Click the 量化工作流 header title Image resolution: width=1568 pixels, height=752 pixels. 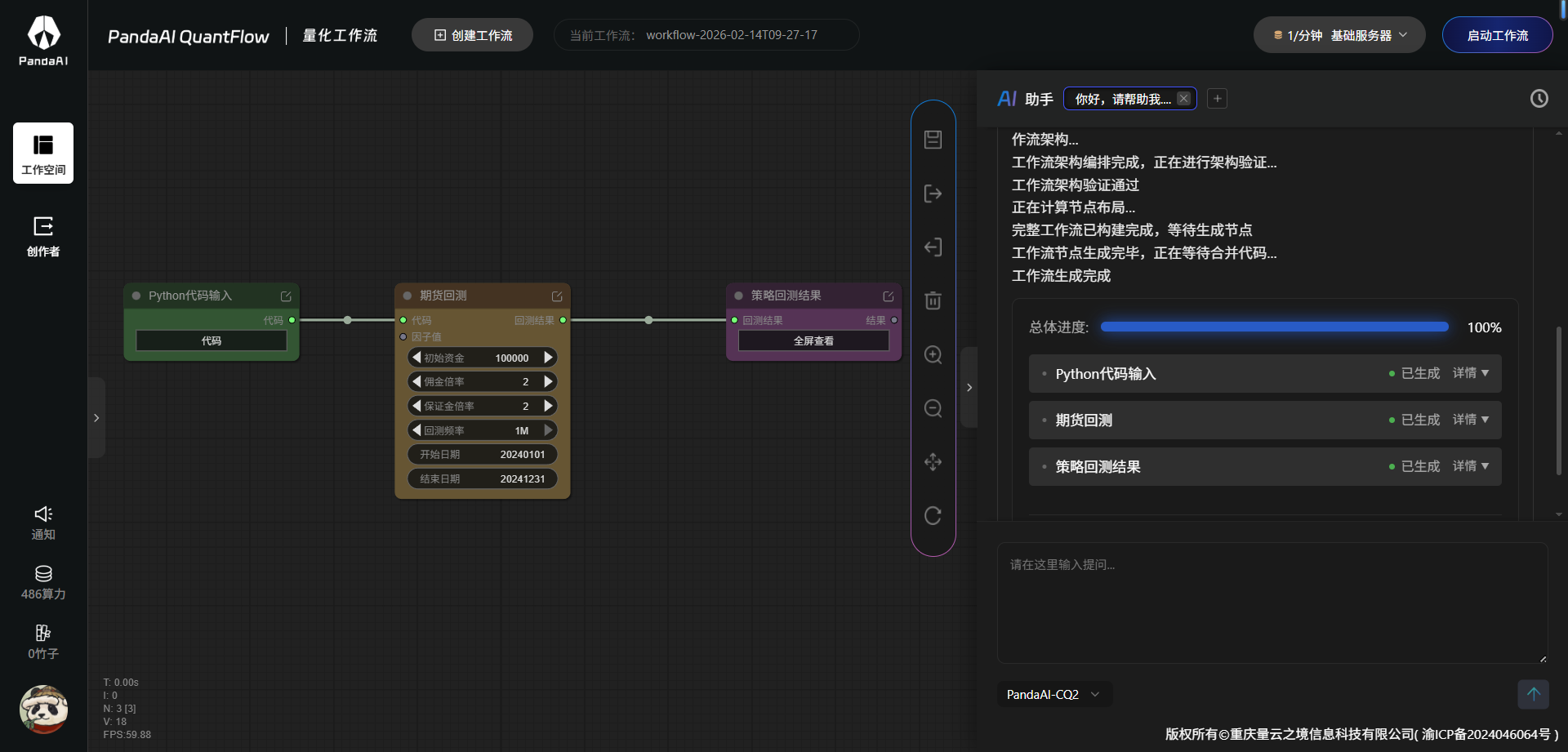click(x=340, y=35)
